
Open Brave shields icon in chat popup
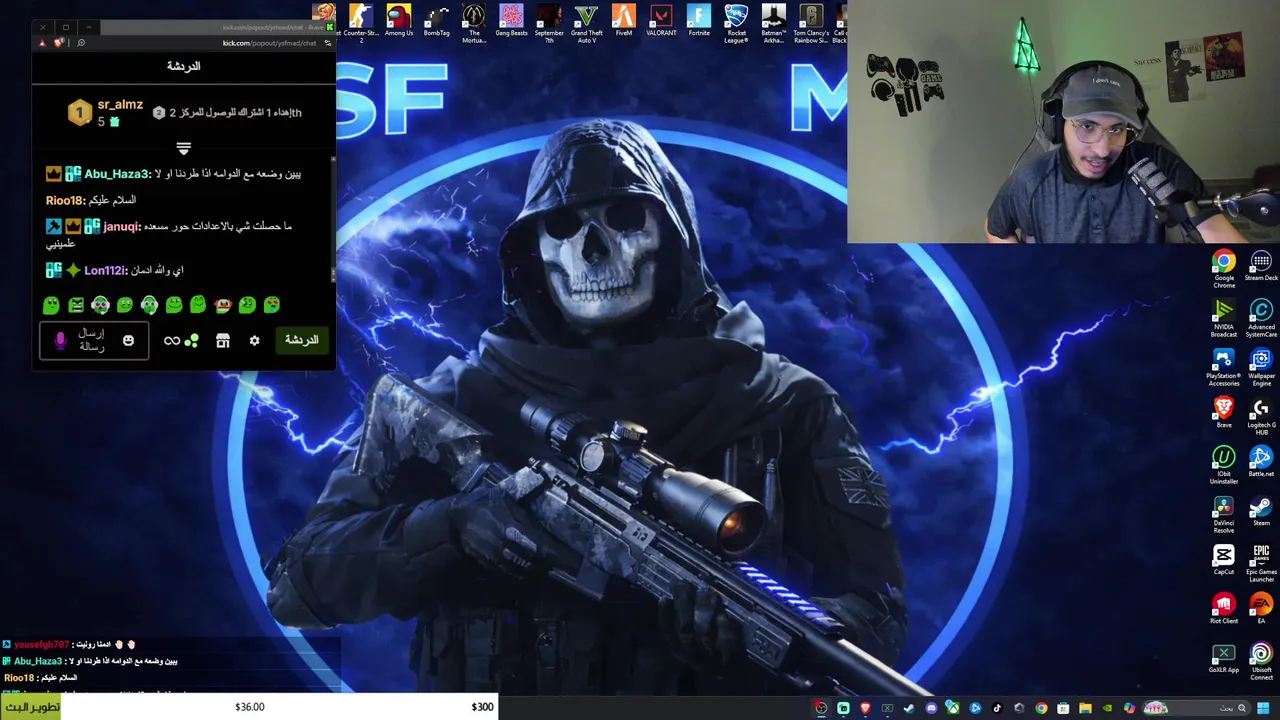coord(57,43)
